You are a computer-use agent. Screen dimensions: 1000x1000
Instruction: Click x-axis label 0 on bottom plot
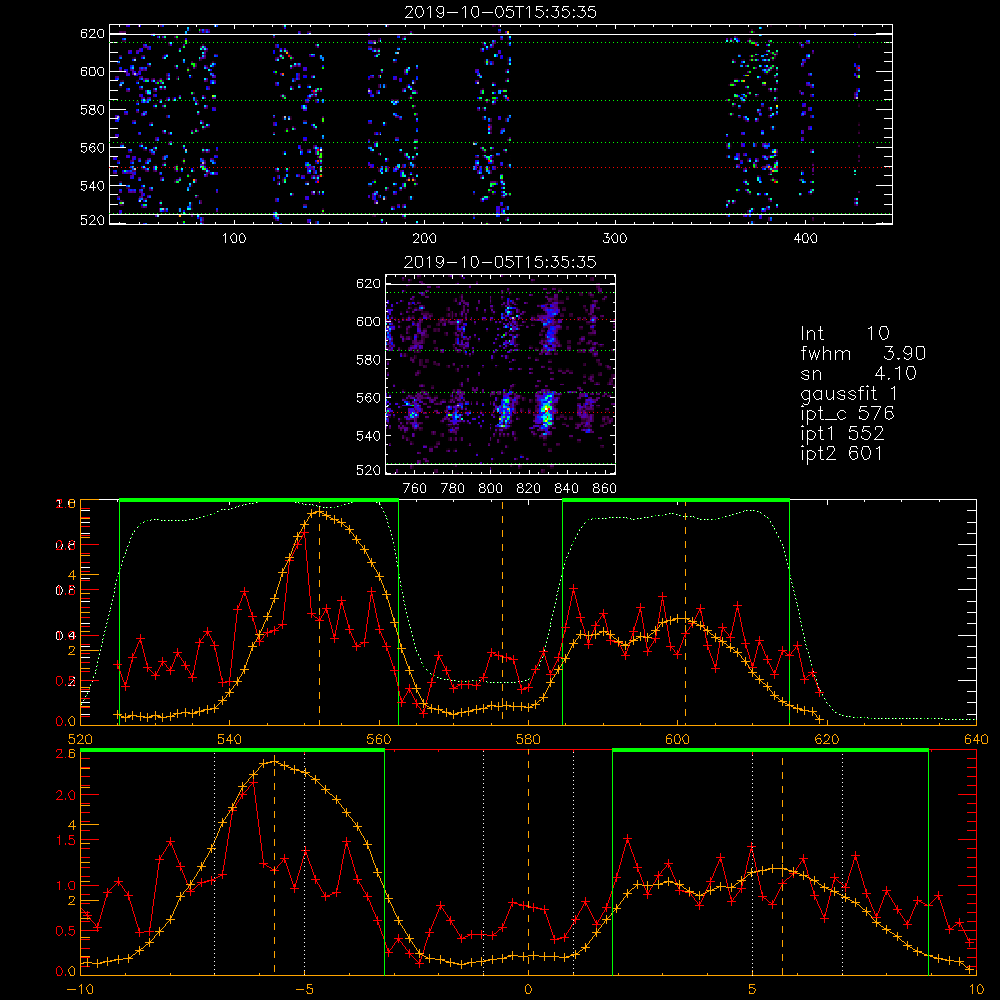click(x=528, y=989)
